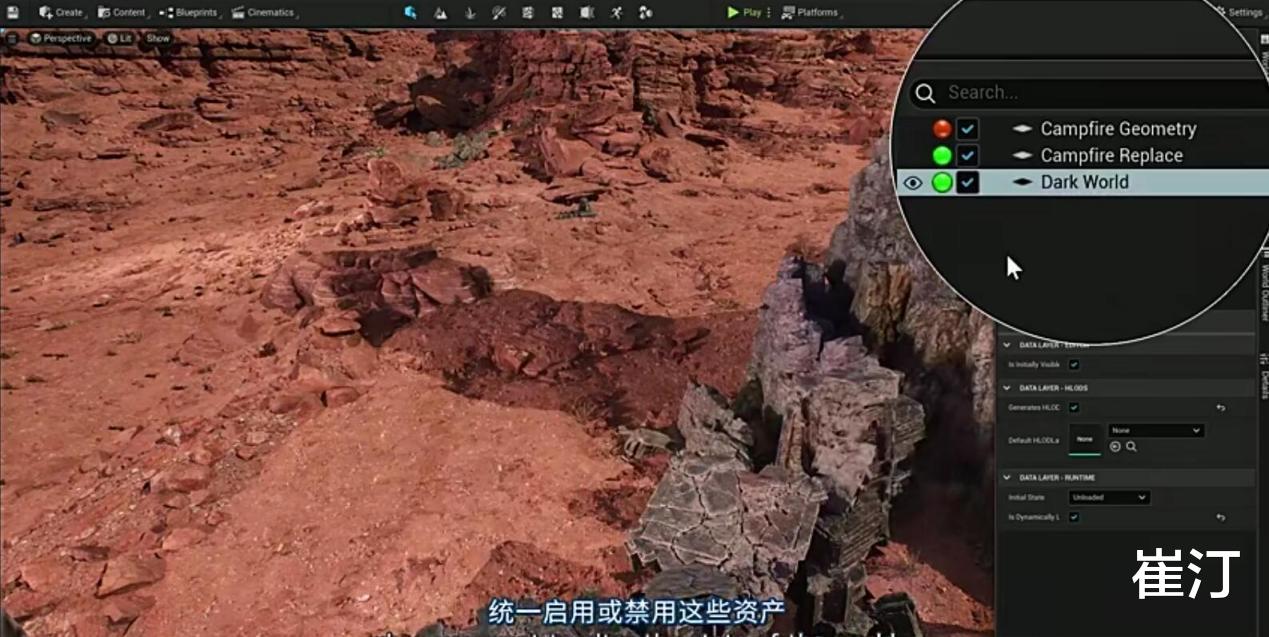Image resolution: width=1269 pixels, height=637 pixels.
Task: Switch to Select mode icon
Action: 411,12
